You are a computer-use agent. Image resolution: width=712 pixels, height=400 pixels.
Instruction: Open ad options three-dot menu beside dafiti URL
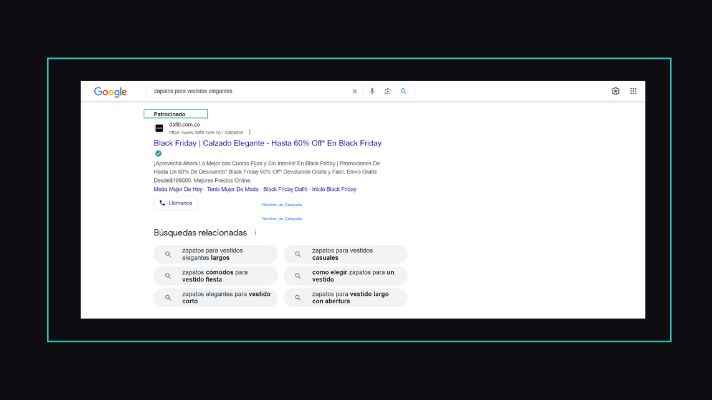(250, 132)
